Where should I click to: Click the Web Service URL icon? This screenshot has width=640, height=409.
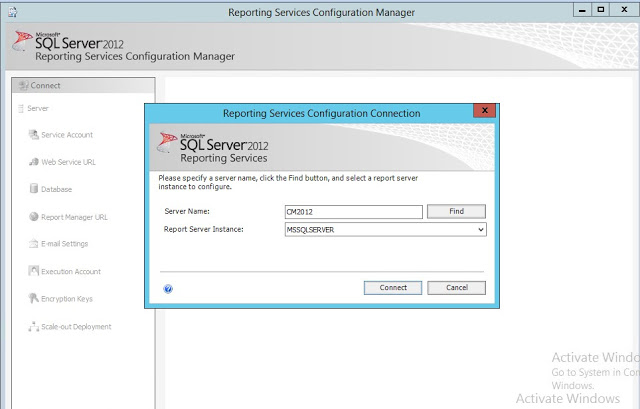(33, 162)
